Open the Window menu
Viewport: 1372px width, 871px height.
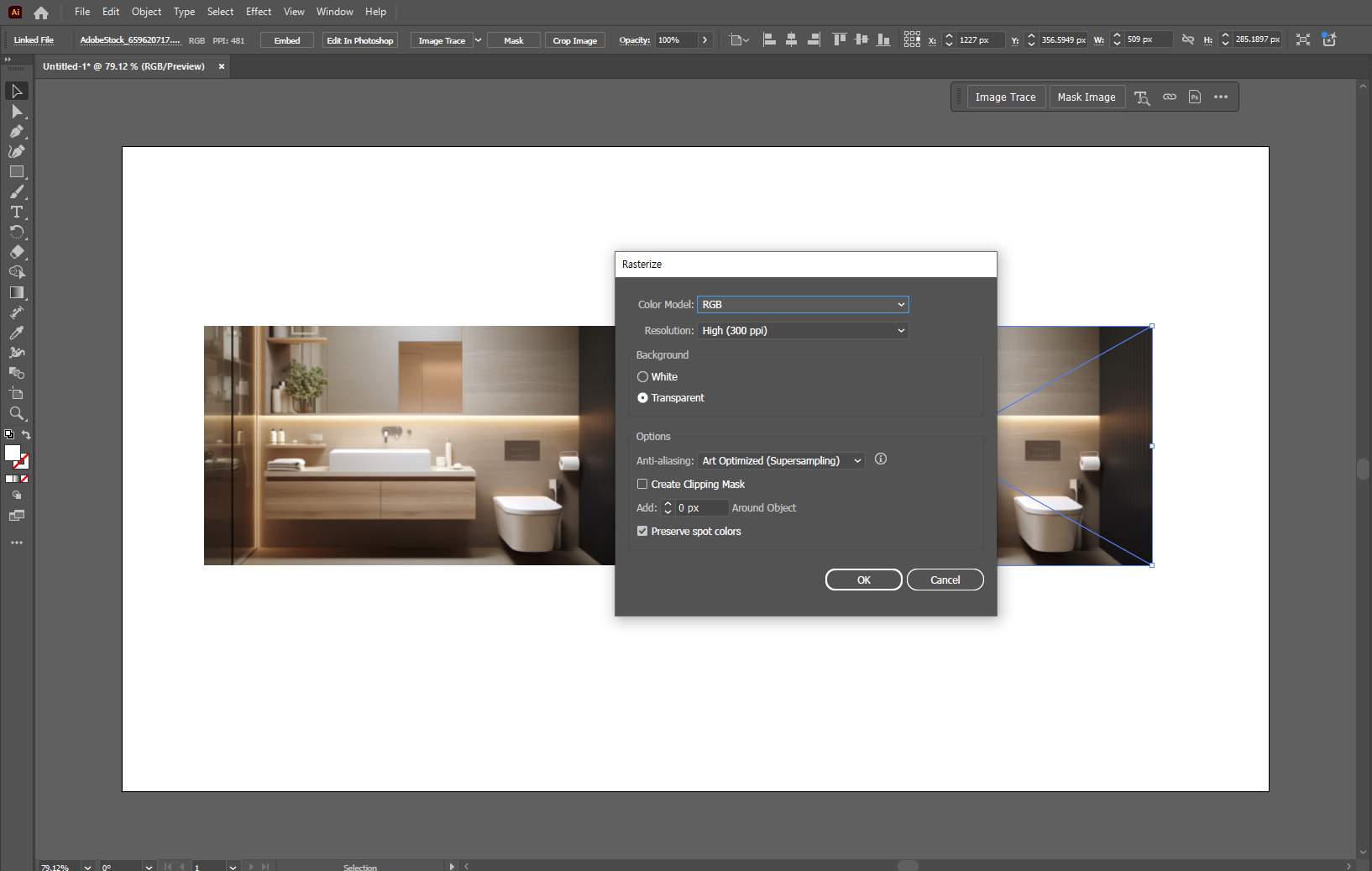pyautogui.click(x=335, y=12)
